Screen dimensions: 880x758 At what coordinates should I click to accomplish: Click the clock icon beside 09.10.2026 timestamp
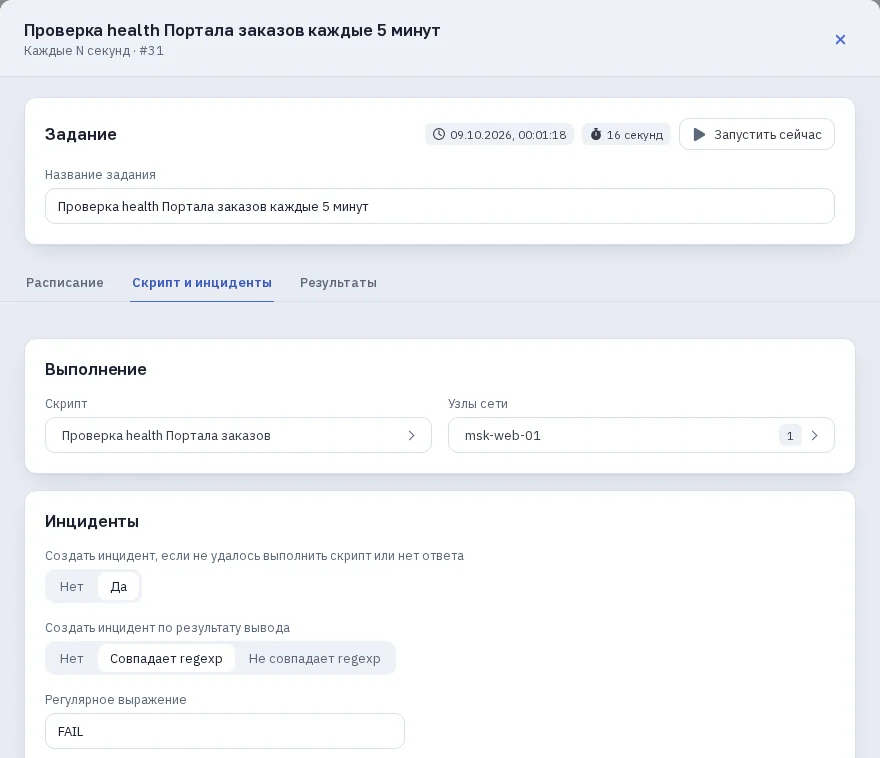point(439,134)
